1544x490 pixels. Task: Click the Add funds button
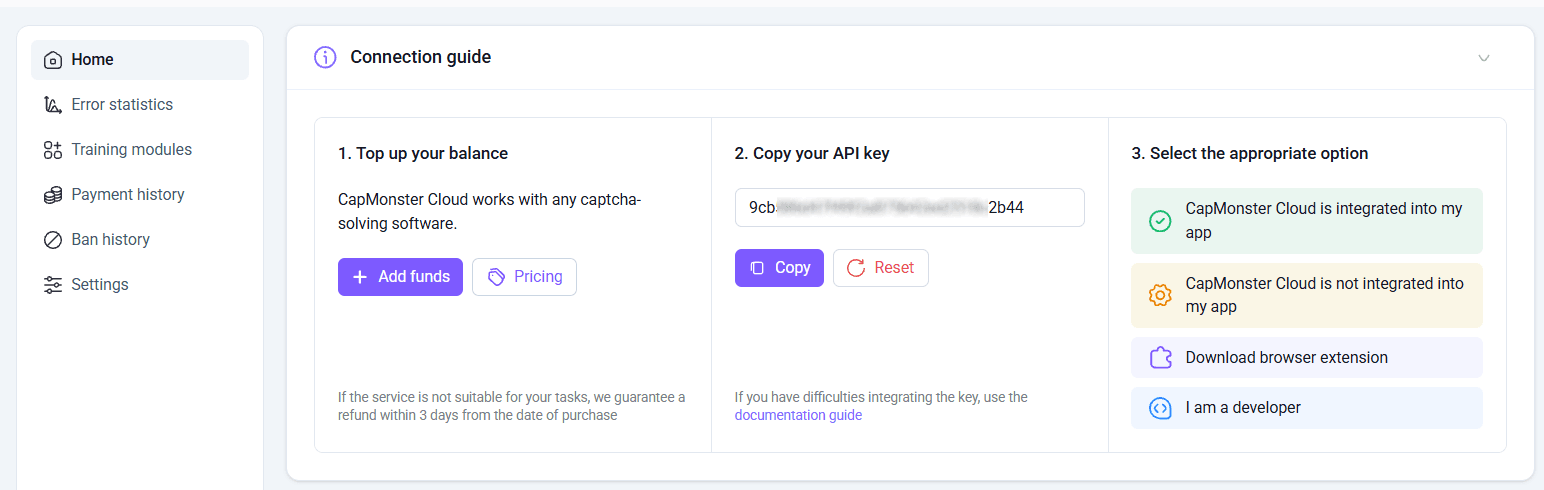pyautogui.click(x=400, y=277)
